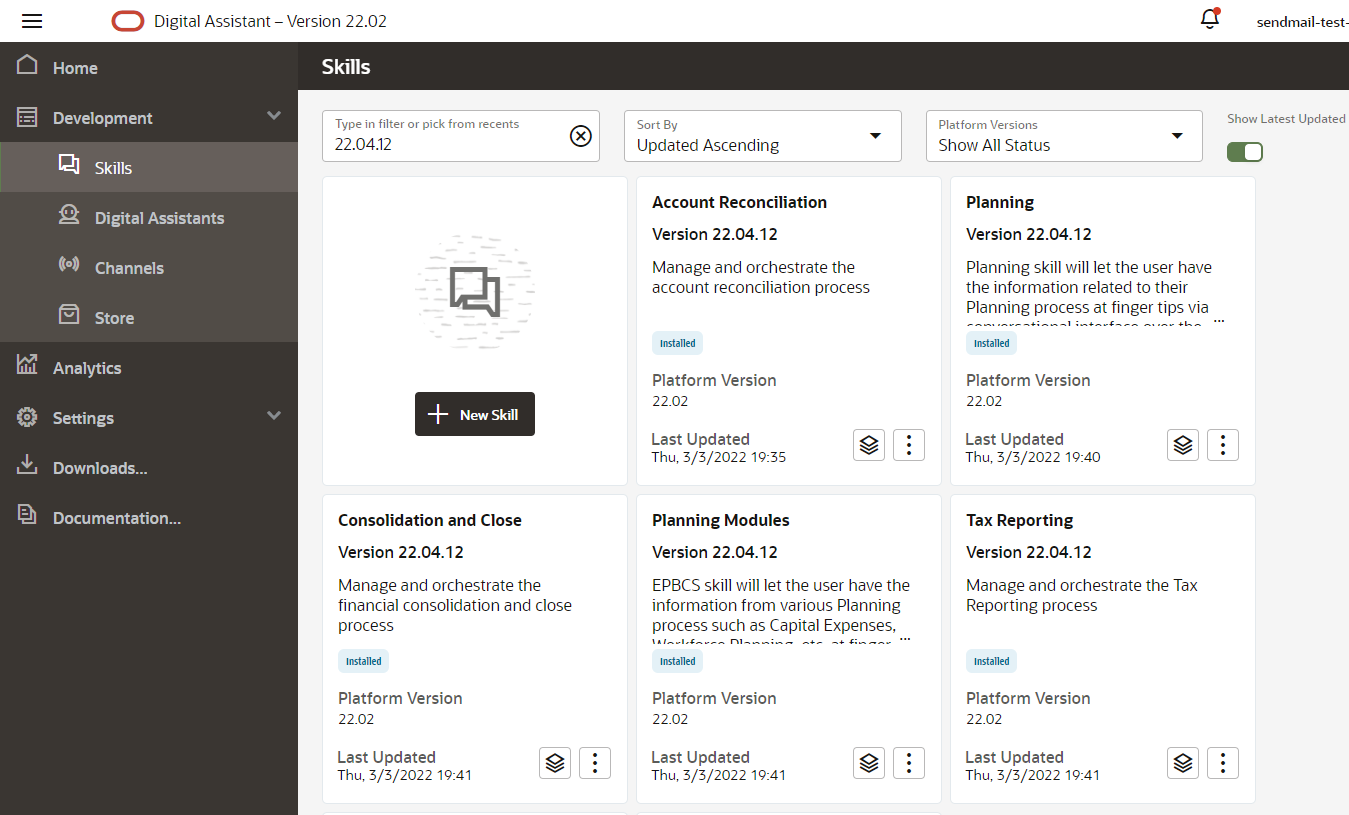Click the New Skill button
Viewport: 1349px width, 815px height.
coord(475,414)
